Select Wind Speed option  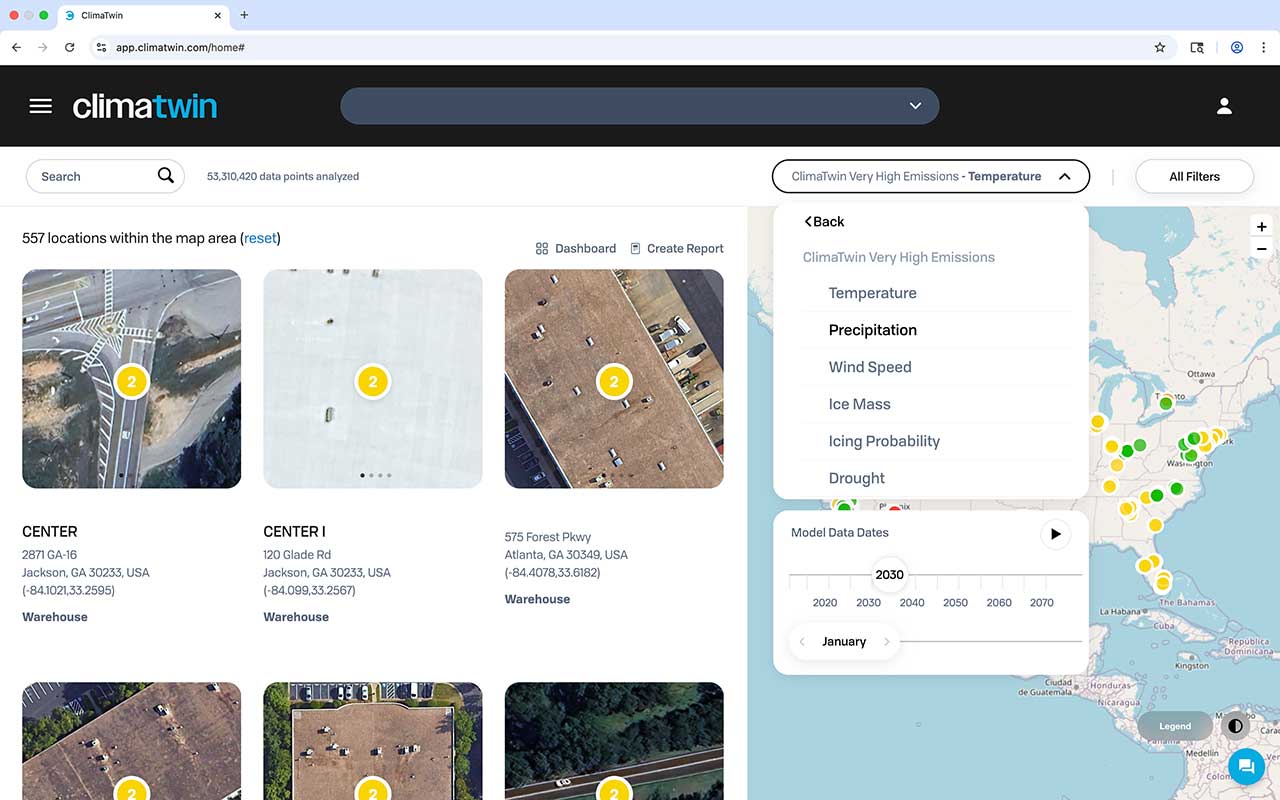[x=870, y=367]
